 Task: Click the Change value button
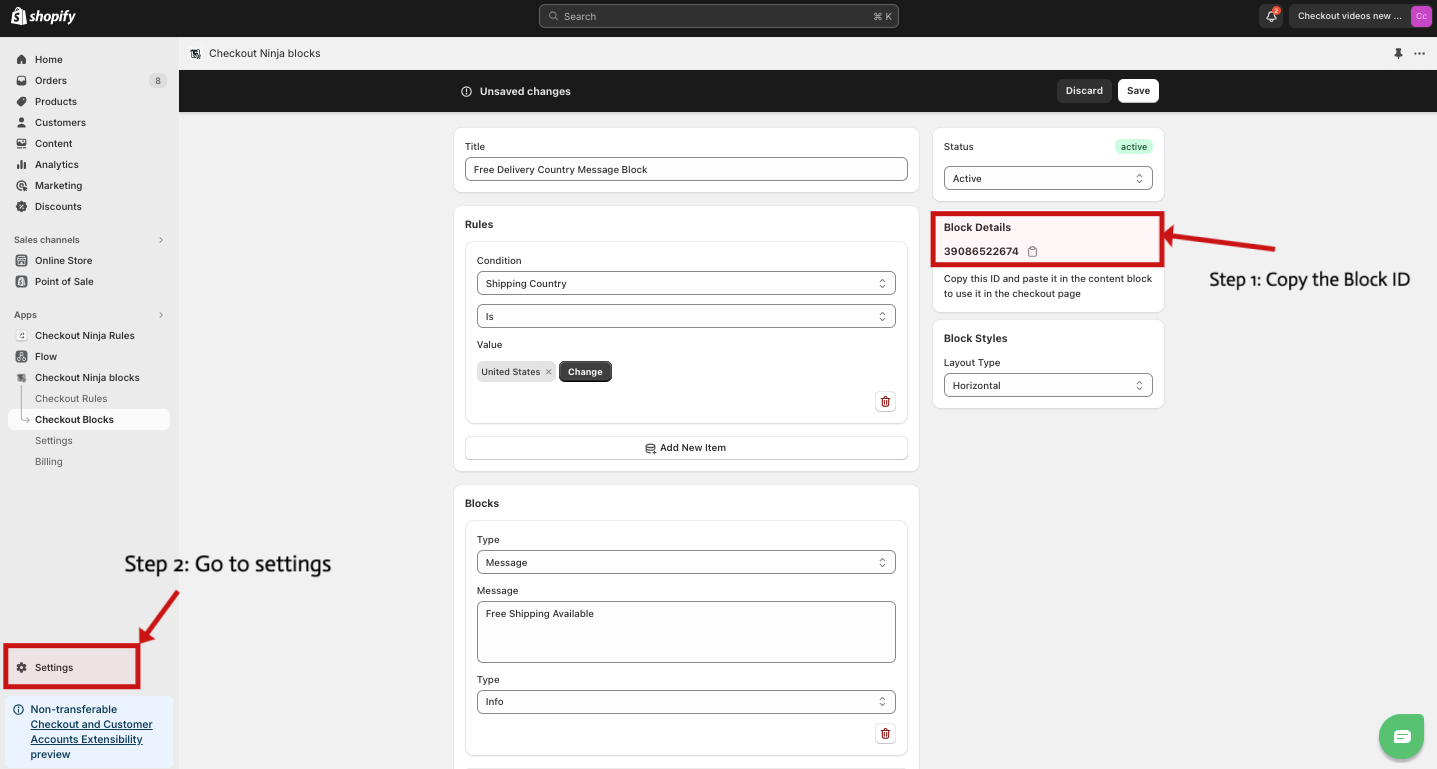[585, 372]
